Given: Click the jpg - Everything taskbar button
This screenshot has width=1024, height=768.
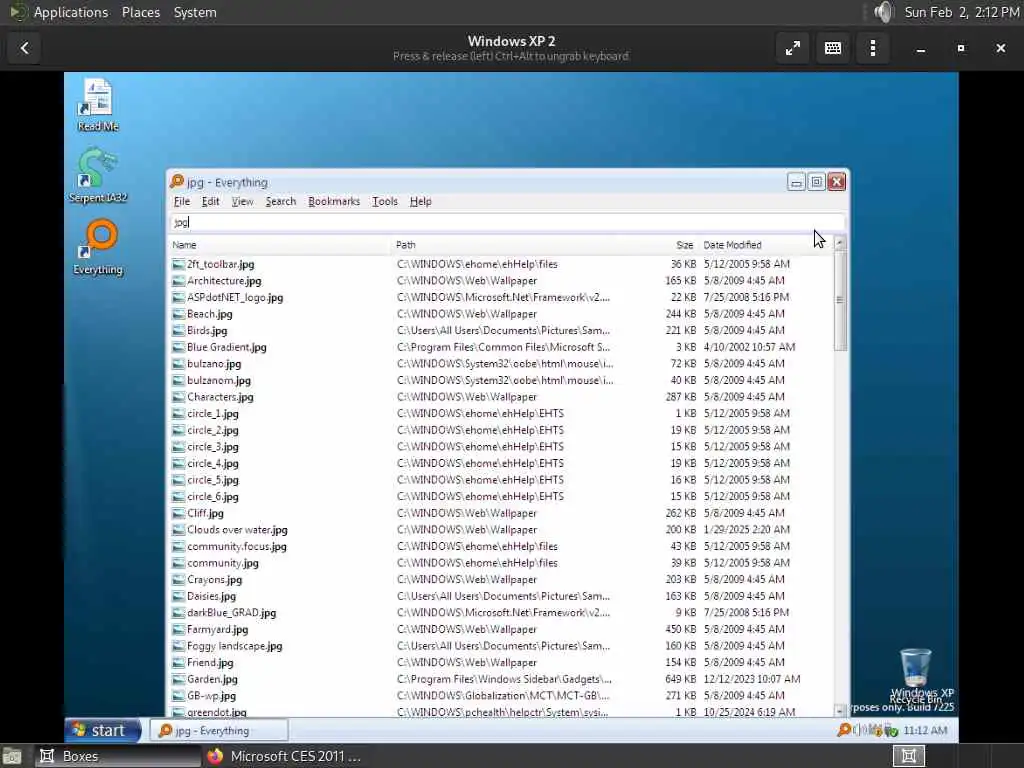Looking at the screenshot, I should pyautogui.click(x=219, y=730).
